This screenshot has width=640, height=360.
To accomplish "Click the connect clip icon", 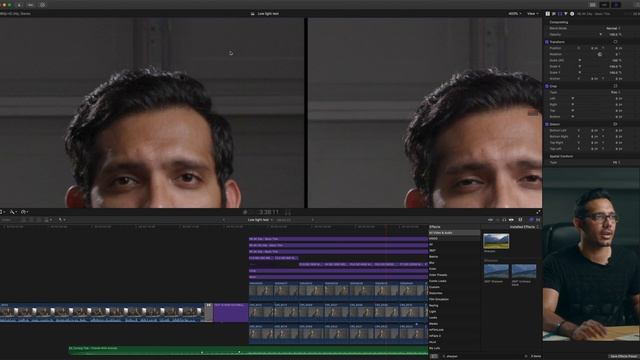I will point(24,220).
